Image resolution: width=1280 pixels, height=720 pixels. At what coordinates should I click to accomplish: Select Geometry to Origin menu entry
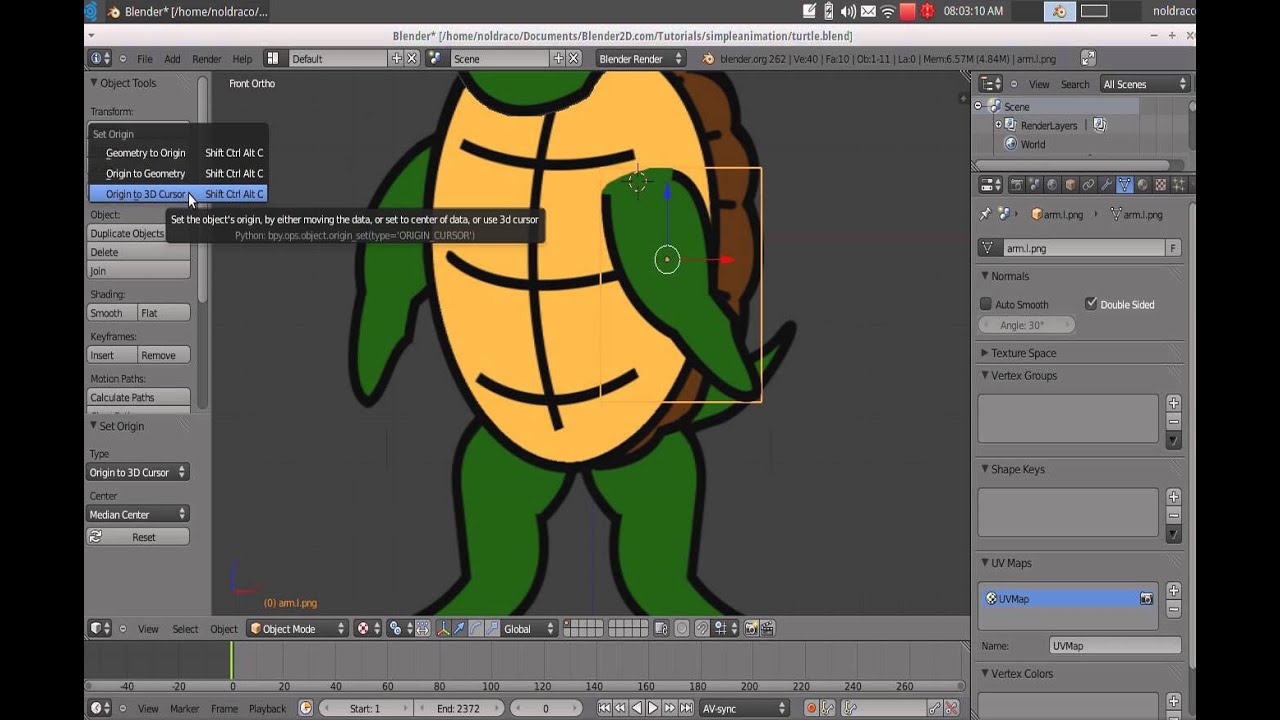click(x=178, y=153)
